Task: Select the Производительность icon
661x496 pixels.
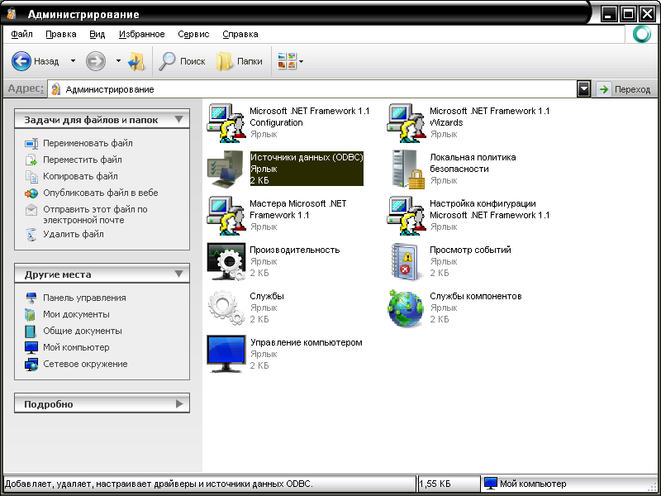Action: (x=224, y=261)
